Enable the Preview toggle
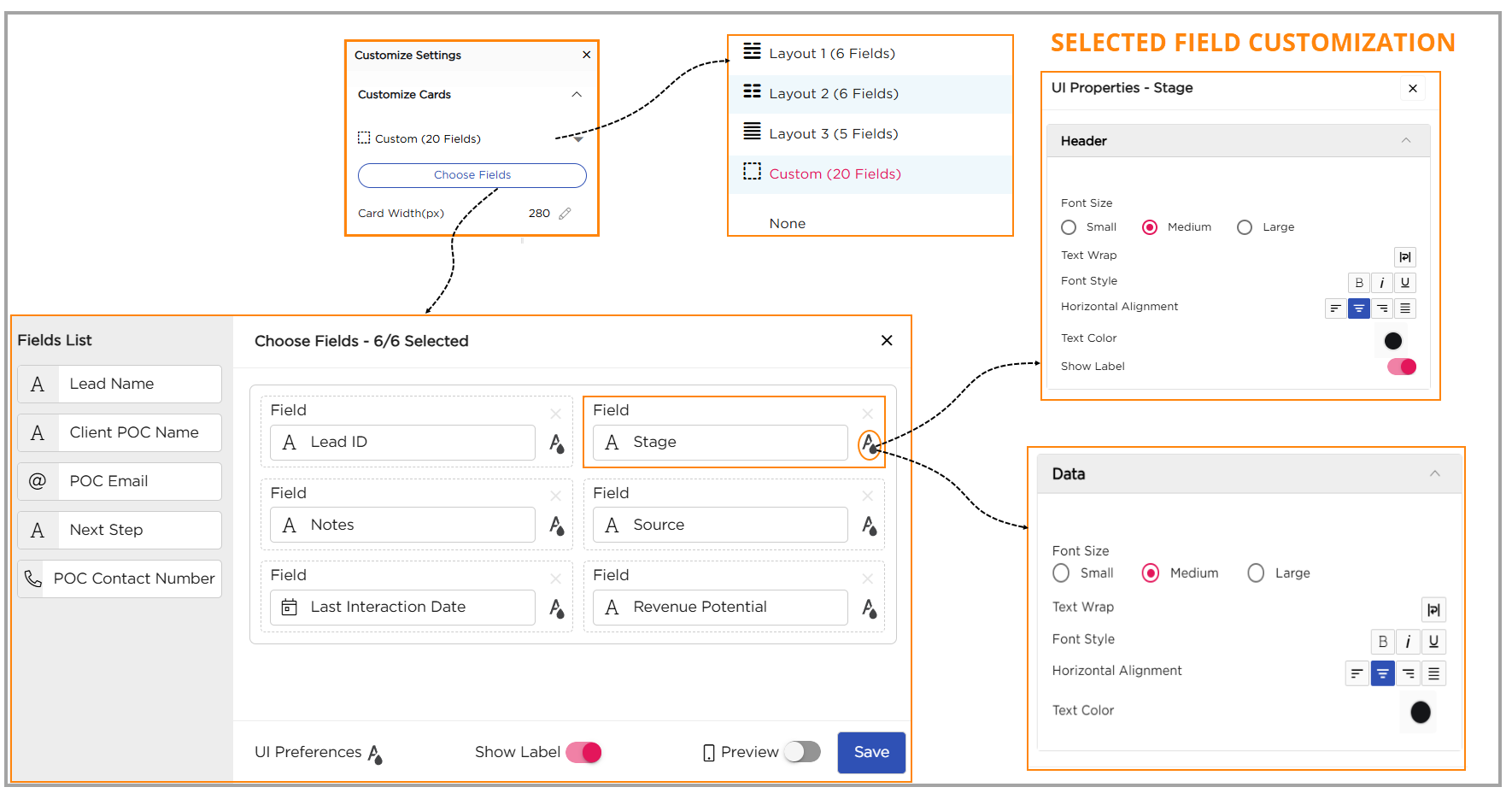Screen dimensions: 1512x793 click(x=802, y=752)
